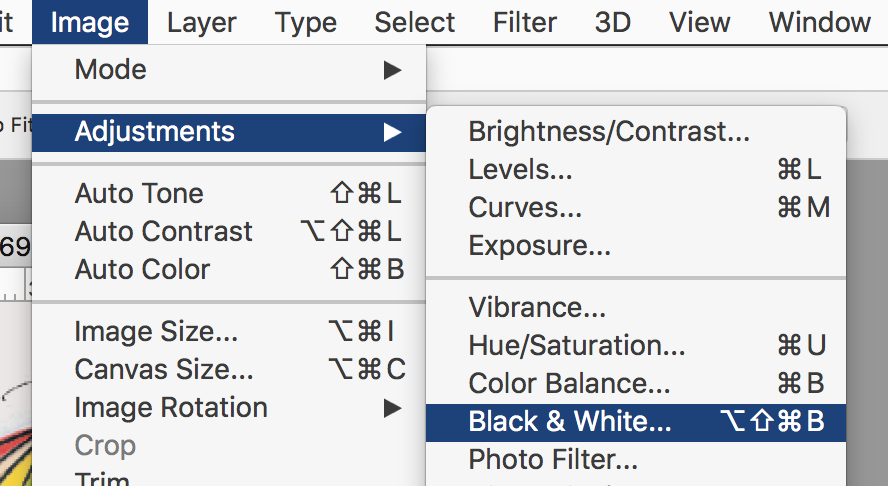Screen dimensions: 888x486
Task: Open Canvas Size dialog
Action: [x=229, y=369]
